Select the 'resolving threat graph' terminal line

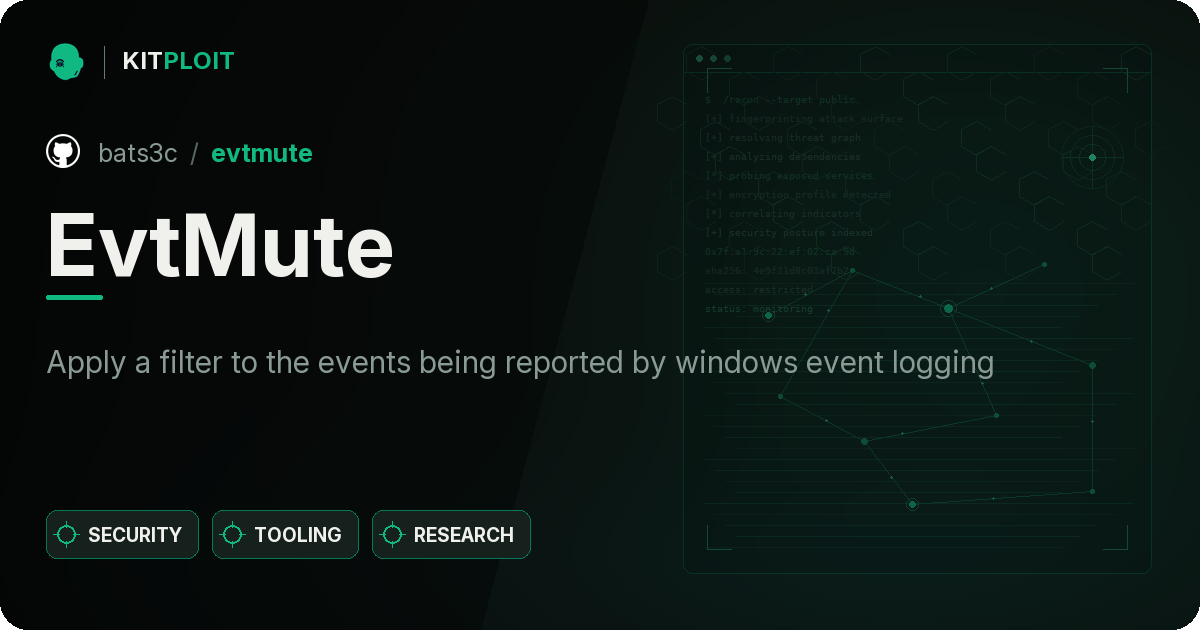tap(782, 137)
